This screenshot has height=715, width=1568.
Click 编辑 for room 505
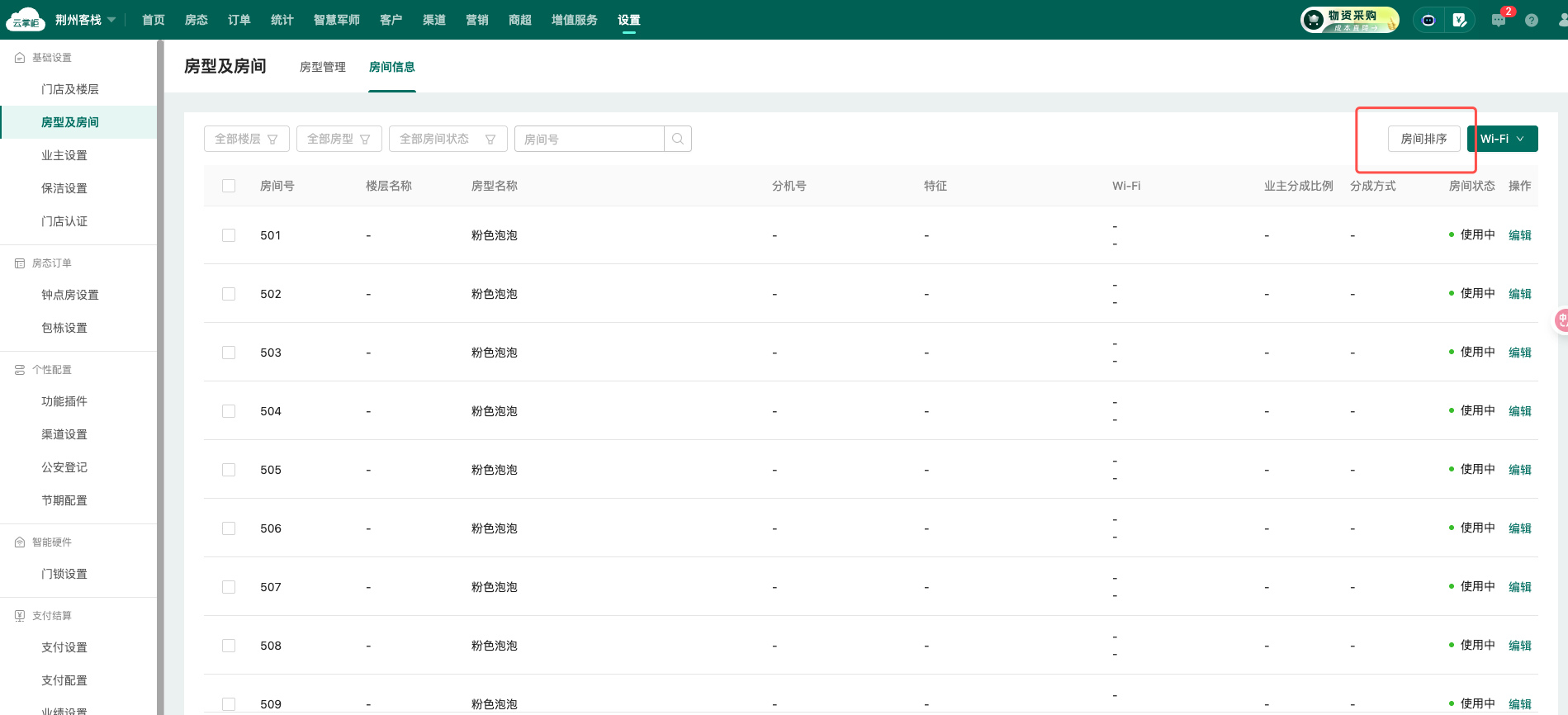1520,470
